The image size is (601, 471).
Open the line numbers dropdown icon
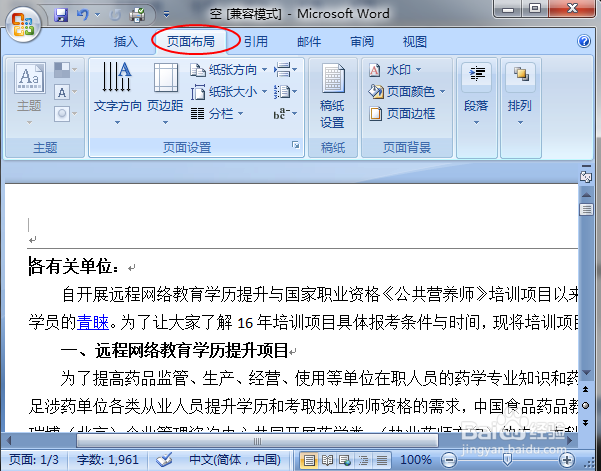(286, 92)
